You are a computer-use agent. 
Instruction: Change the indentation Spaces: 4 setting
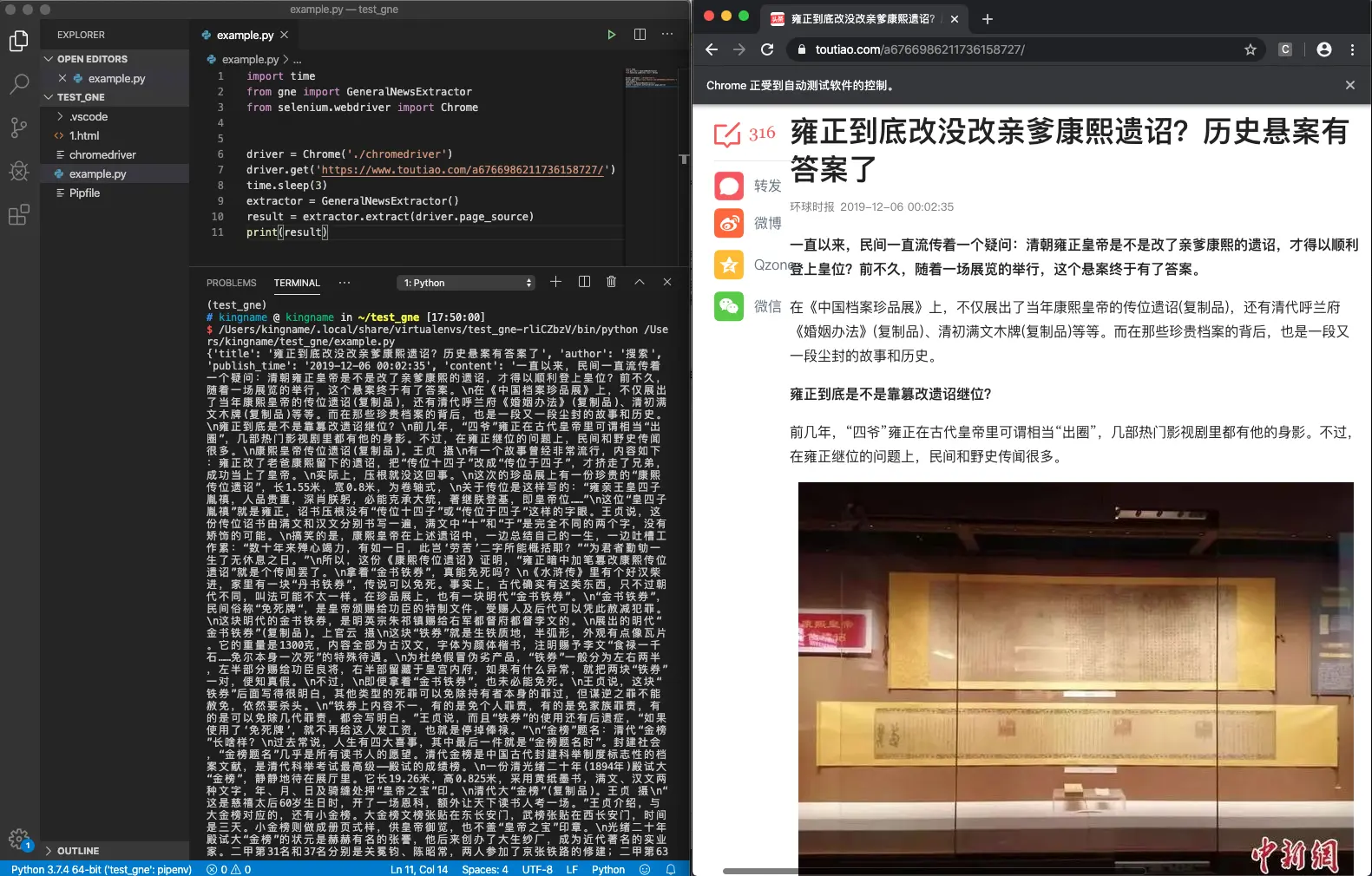485,869
